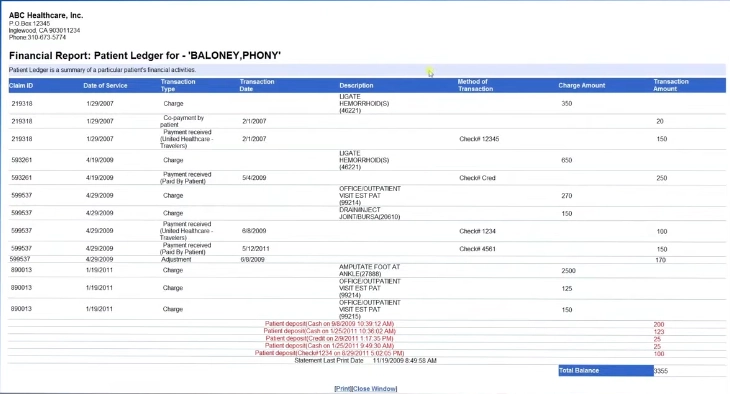Click charge amount 2500
Screen dimensions: 730x394
click(568, 271)
